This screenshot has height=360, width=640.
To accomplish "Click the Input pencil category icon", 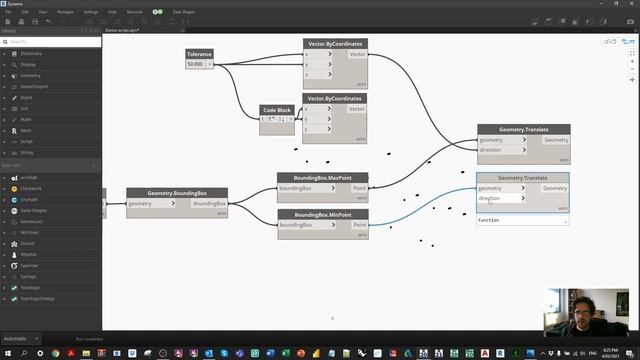I will 14,98.
